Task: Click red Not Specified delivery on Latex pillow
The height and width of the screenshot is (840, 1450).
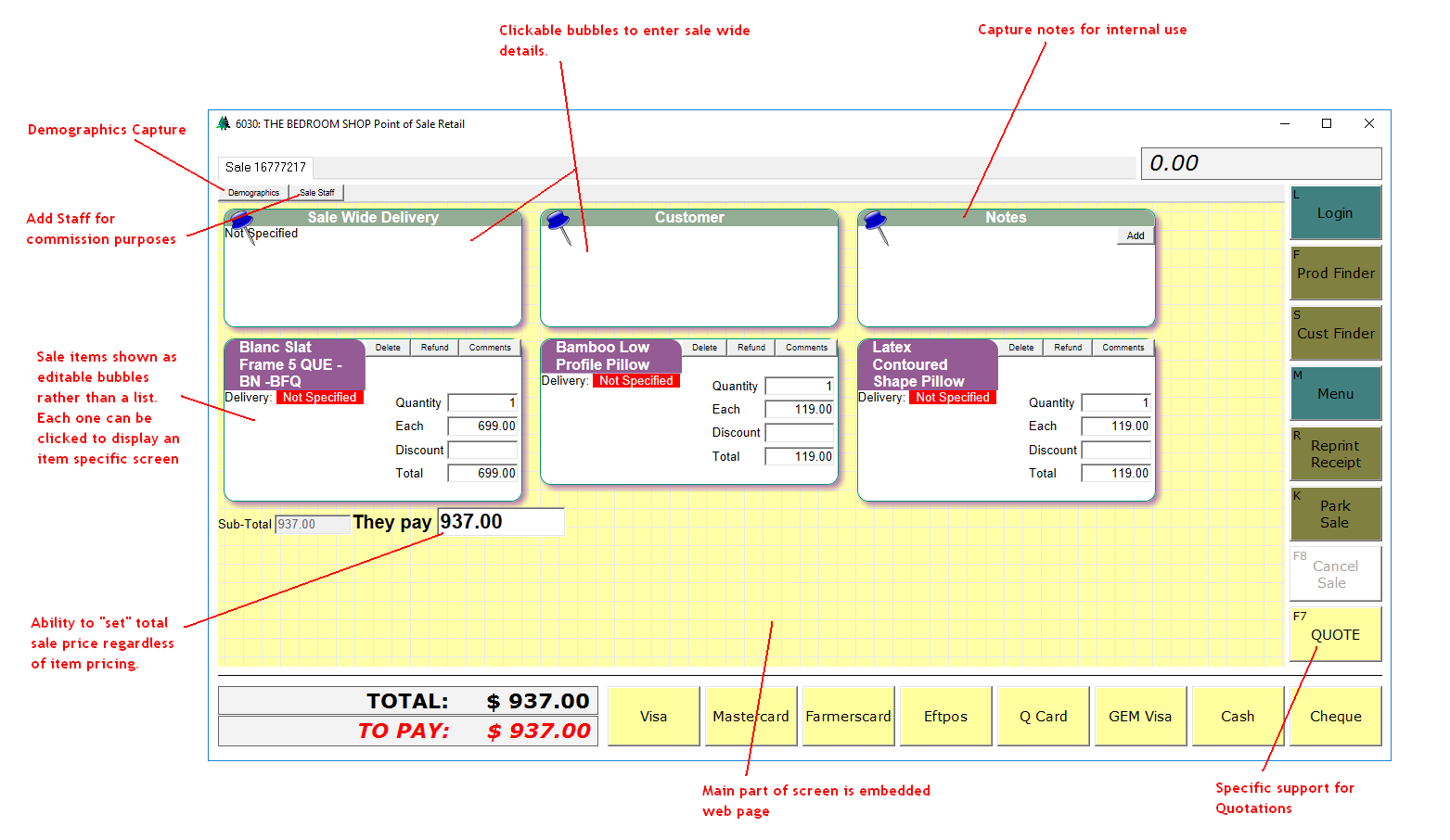Action: 952,398
